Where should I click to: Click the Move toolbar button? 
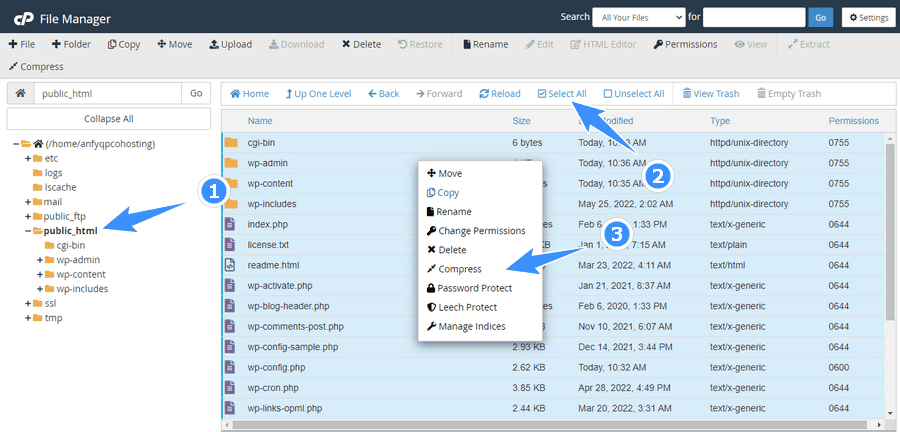175,44
